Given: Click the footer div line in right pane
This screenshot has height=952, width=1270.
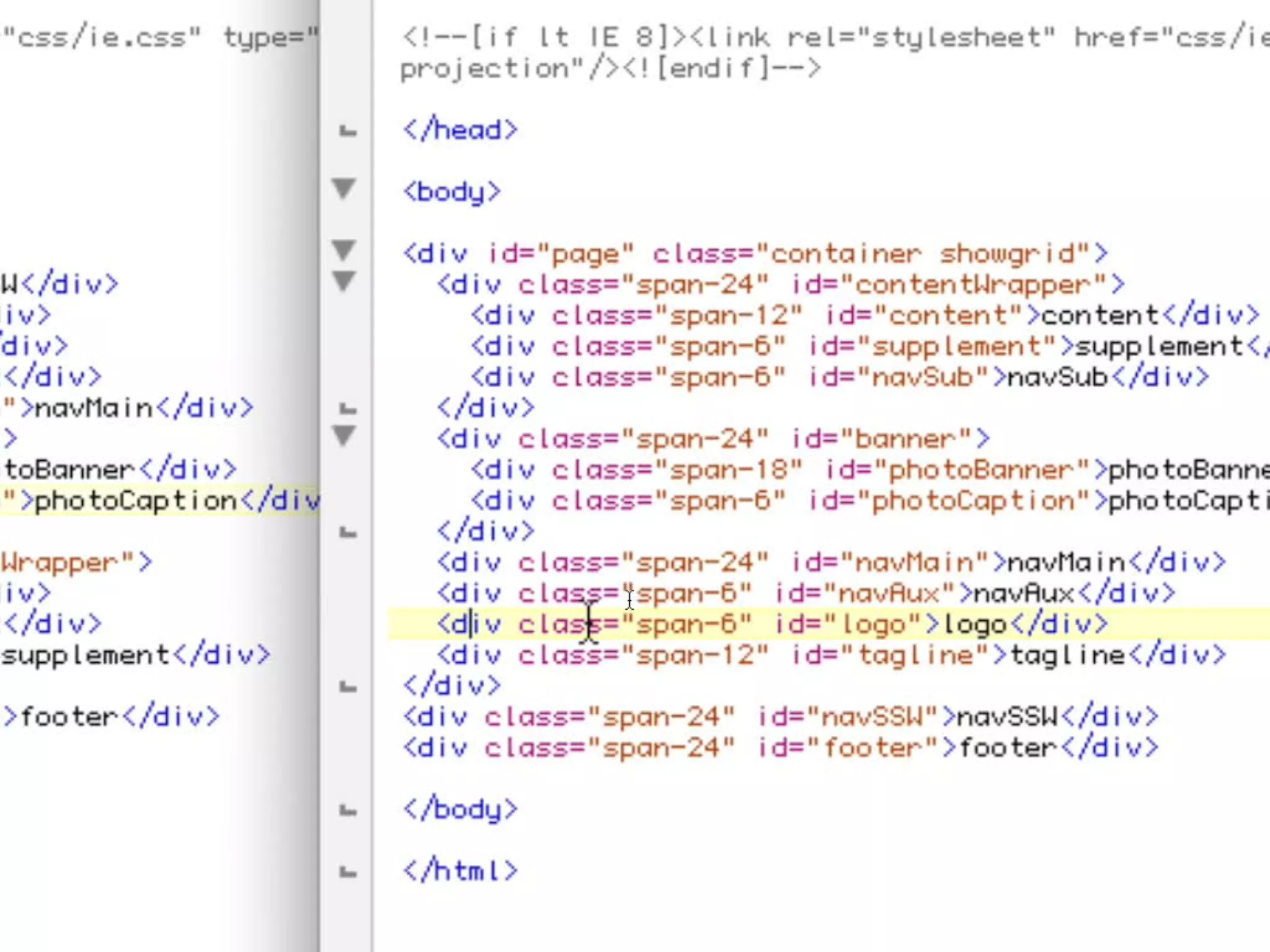Looking at the screenshot, I should click(780, 748).
